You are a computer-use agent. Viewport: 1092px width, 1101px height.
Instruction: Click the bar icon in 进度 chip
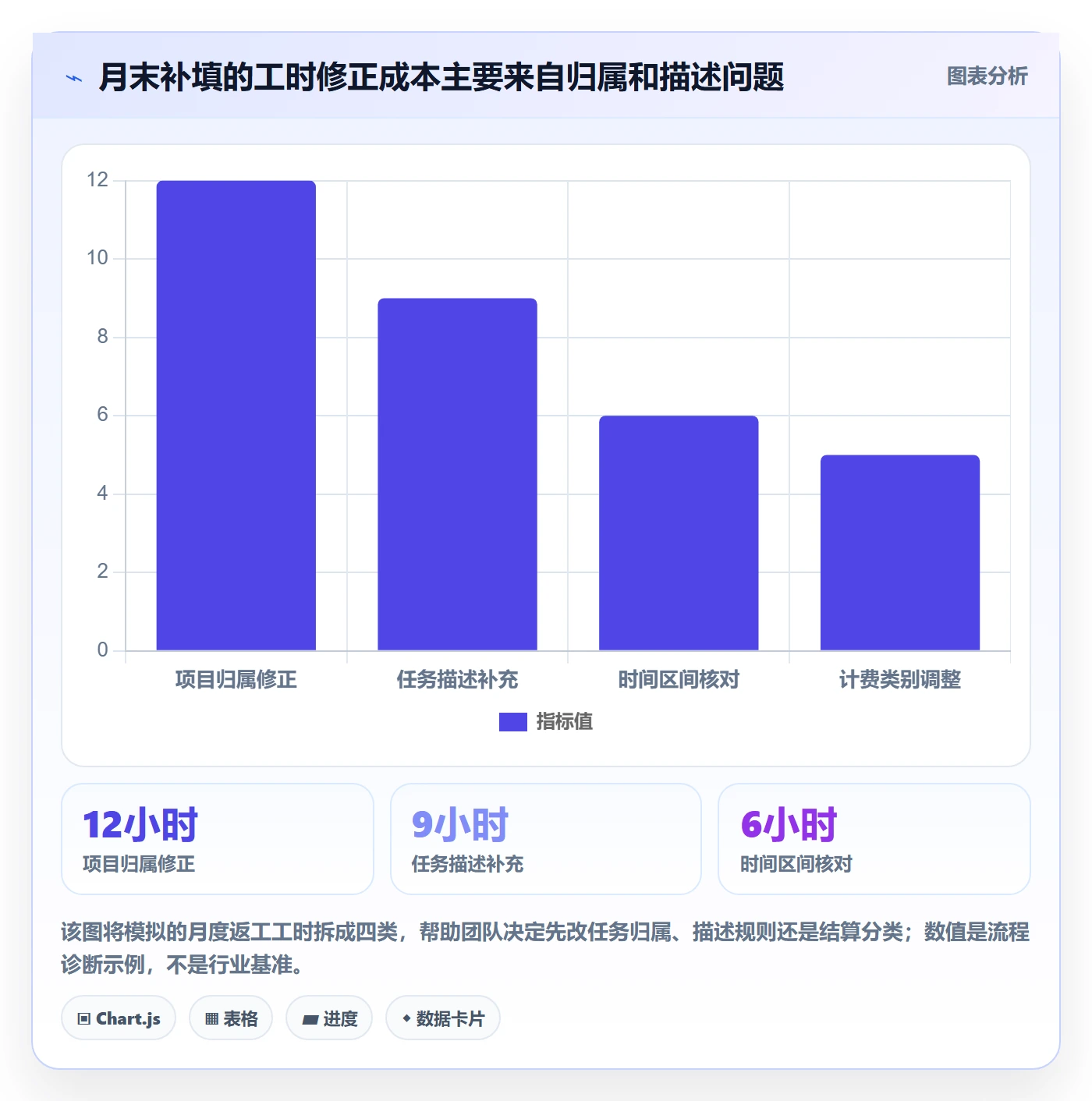tap(310, 1020)
